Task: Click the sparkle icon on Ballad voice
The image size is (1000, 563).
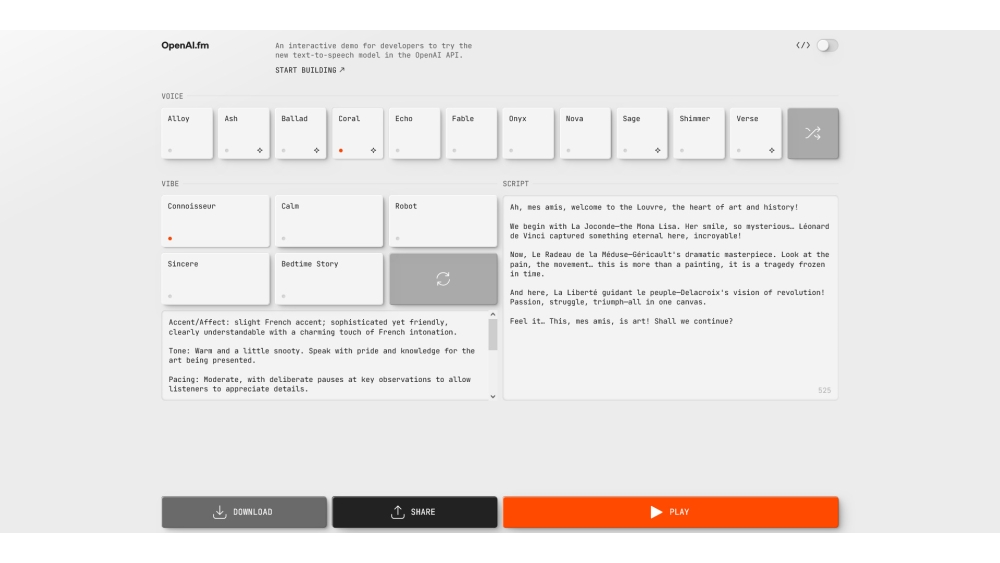Action: point(317,151)
